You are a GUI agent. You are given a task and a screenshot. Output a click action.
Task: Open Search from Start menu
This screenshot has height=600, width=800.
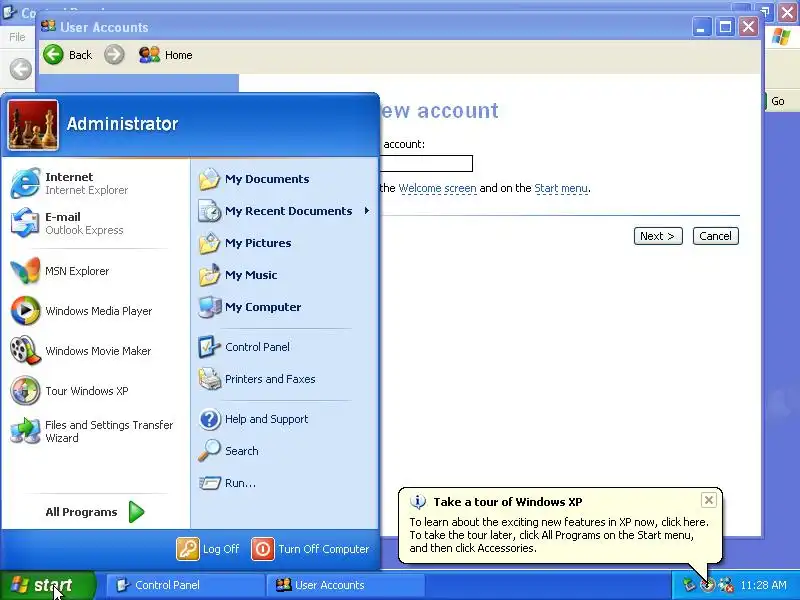click(284, 451)
